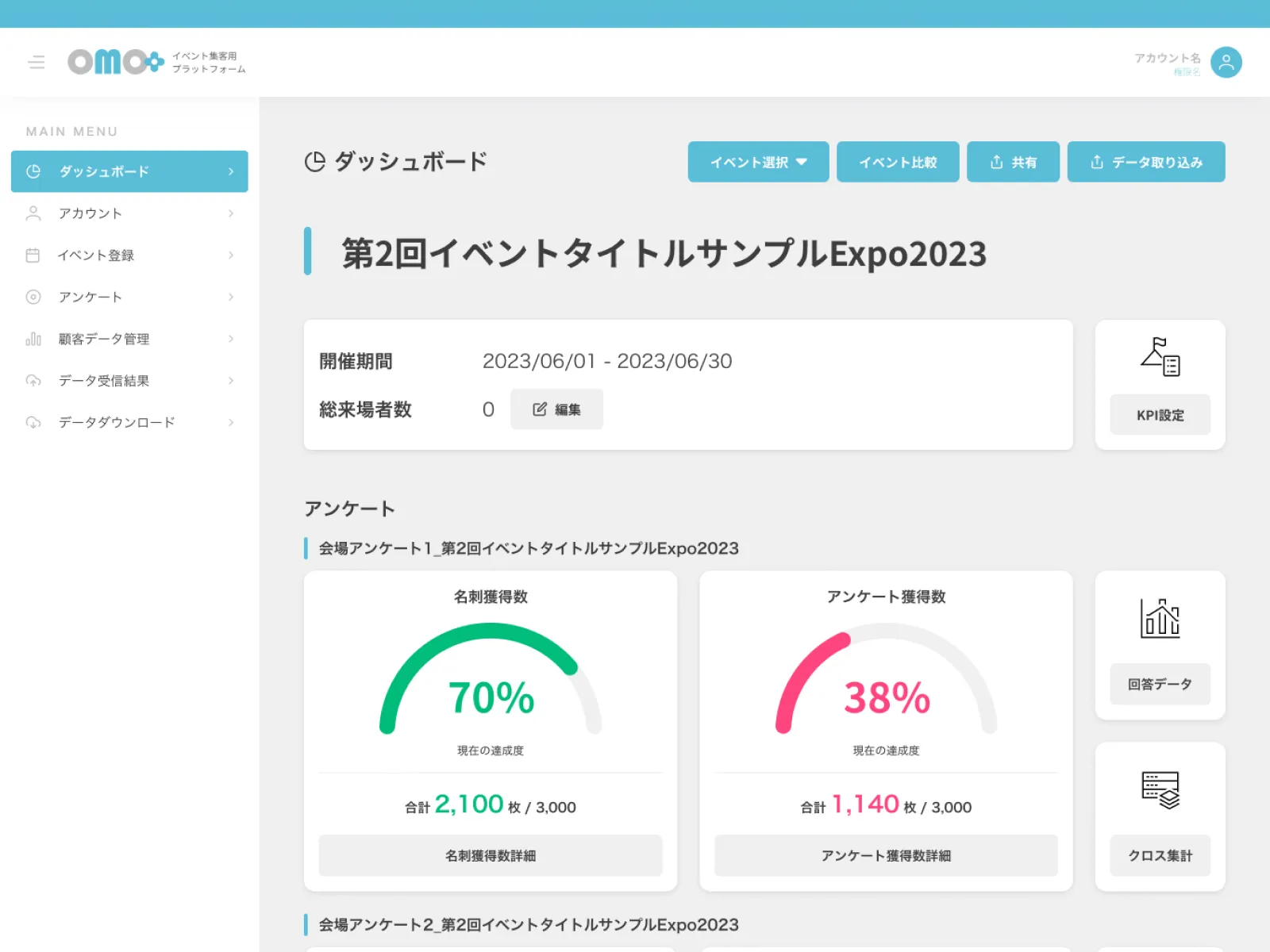Click the クロス集計 table icon
The height and width of the screenshot is (952, 1270).
[1160, 789]
